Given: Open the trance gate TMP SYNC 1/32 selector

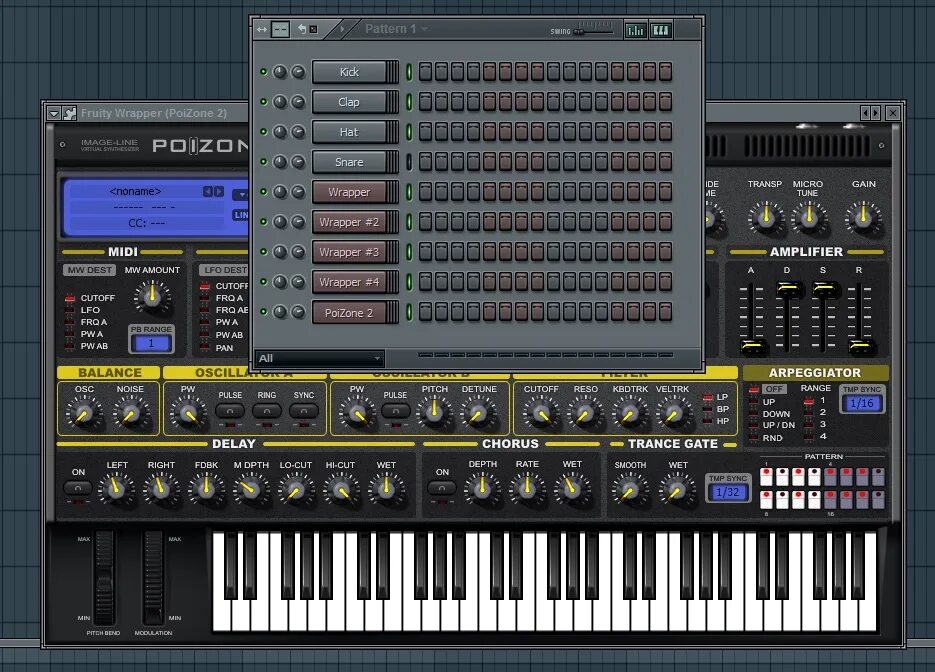Looking at the screenshot, I should 727,492.
